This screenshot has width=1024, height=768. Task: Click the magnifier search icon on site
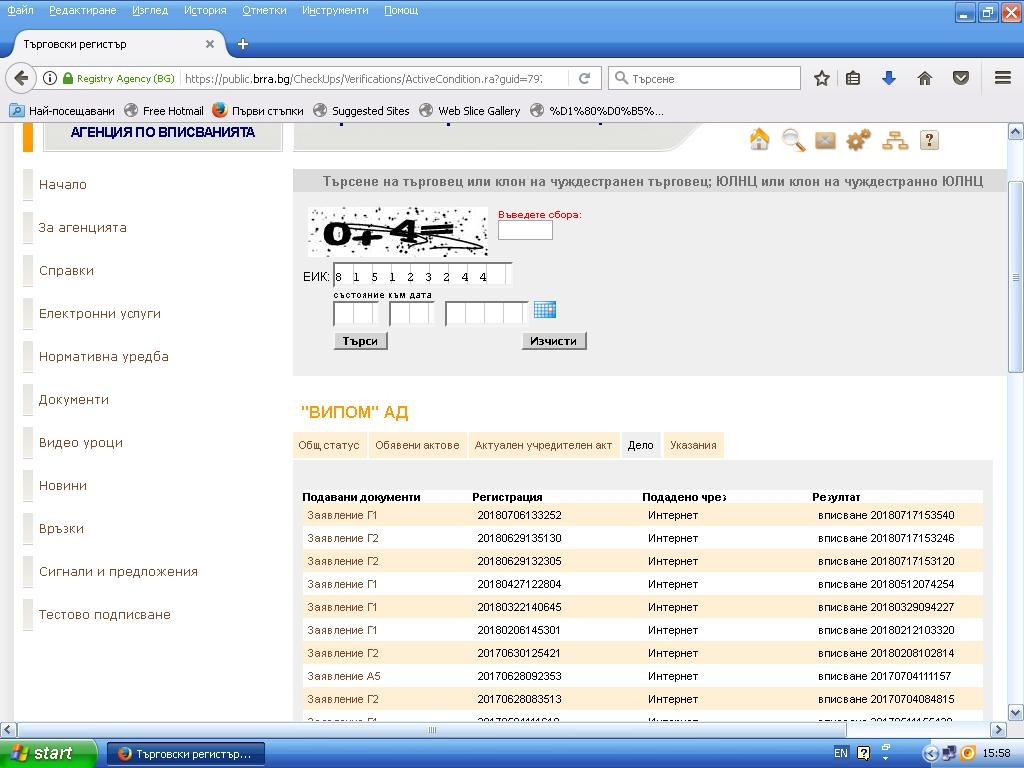point(793,140)
